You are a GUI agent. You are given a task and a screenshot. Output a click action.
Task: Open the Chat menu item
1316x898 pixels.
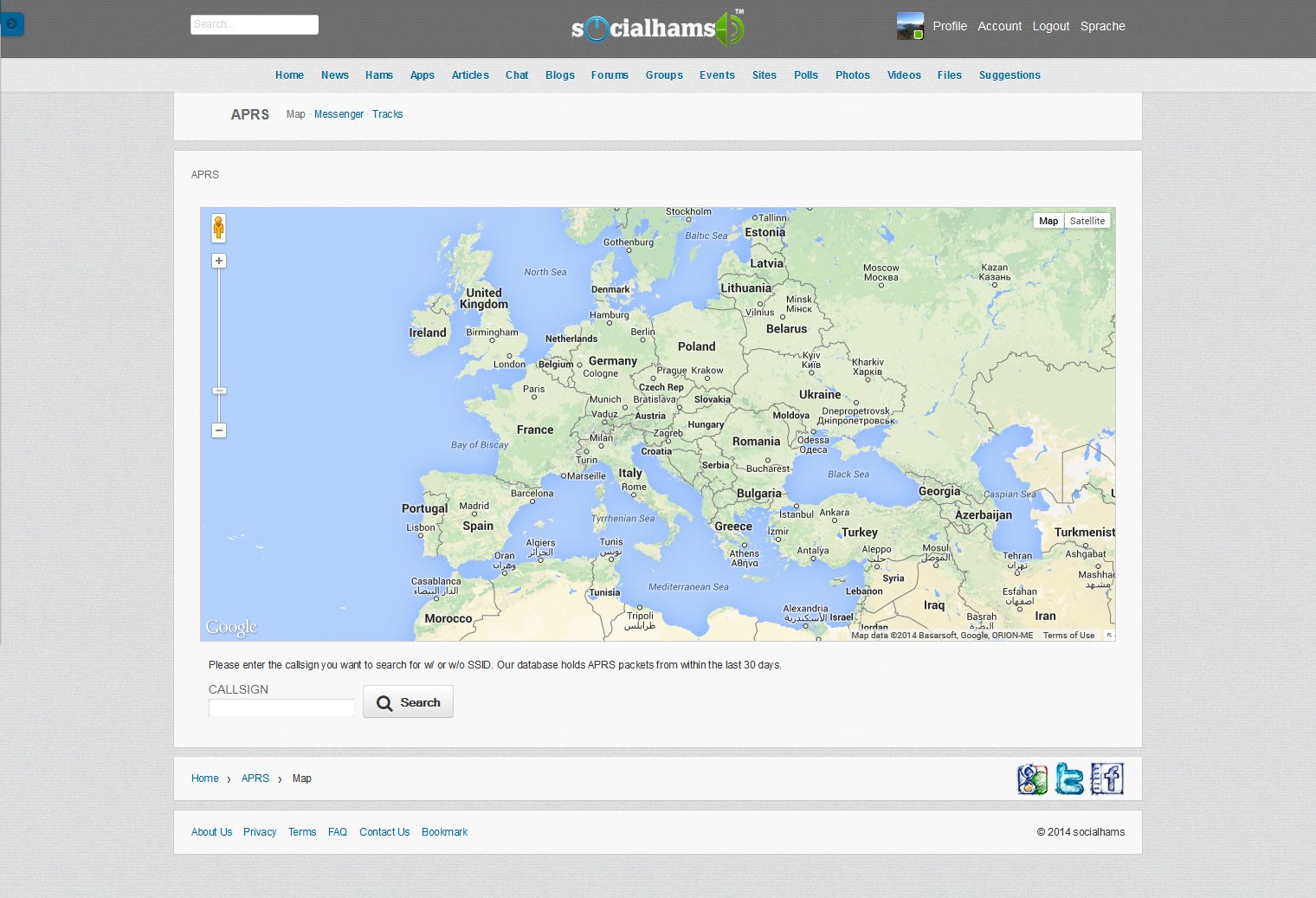[x=517, y=75]
